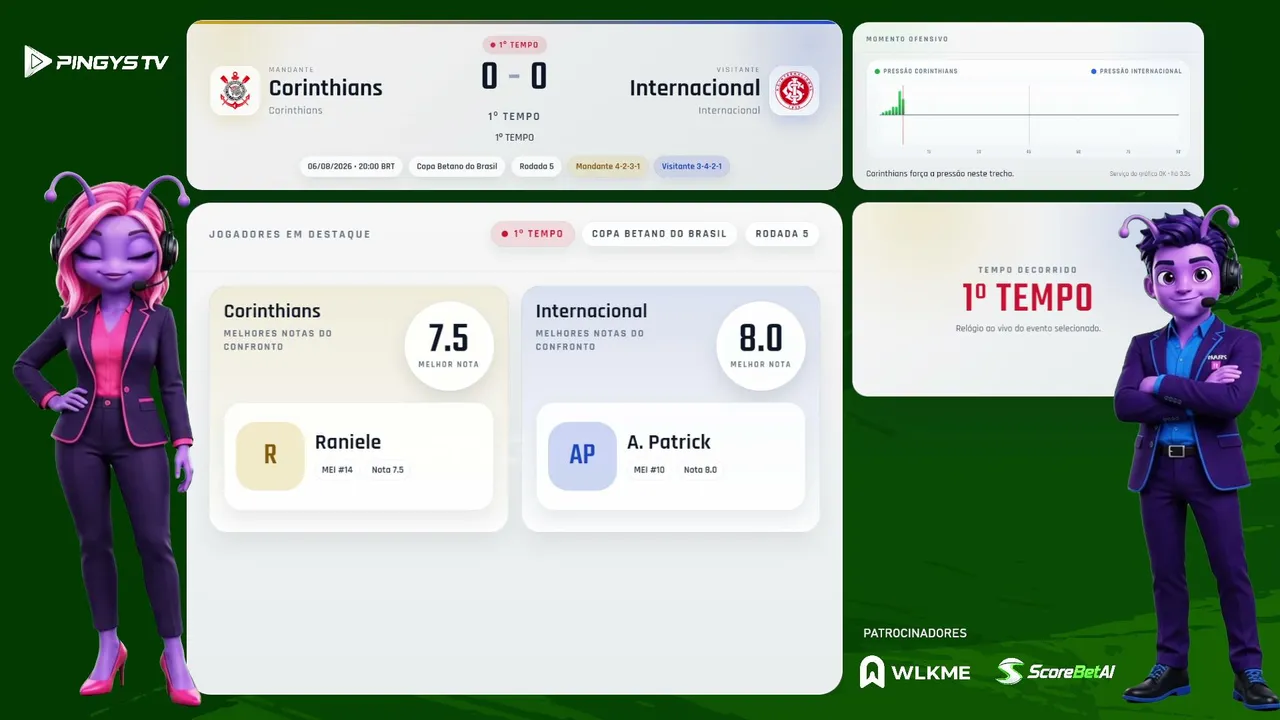Select the Mandante 4-2-3-1 formation chip

(x=608, y=166)
